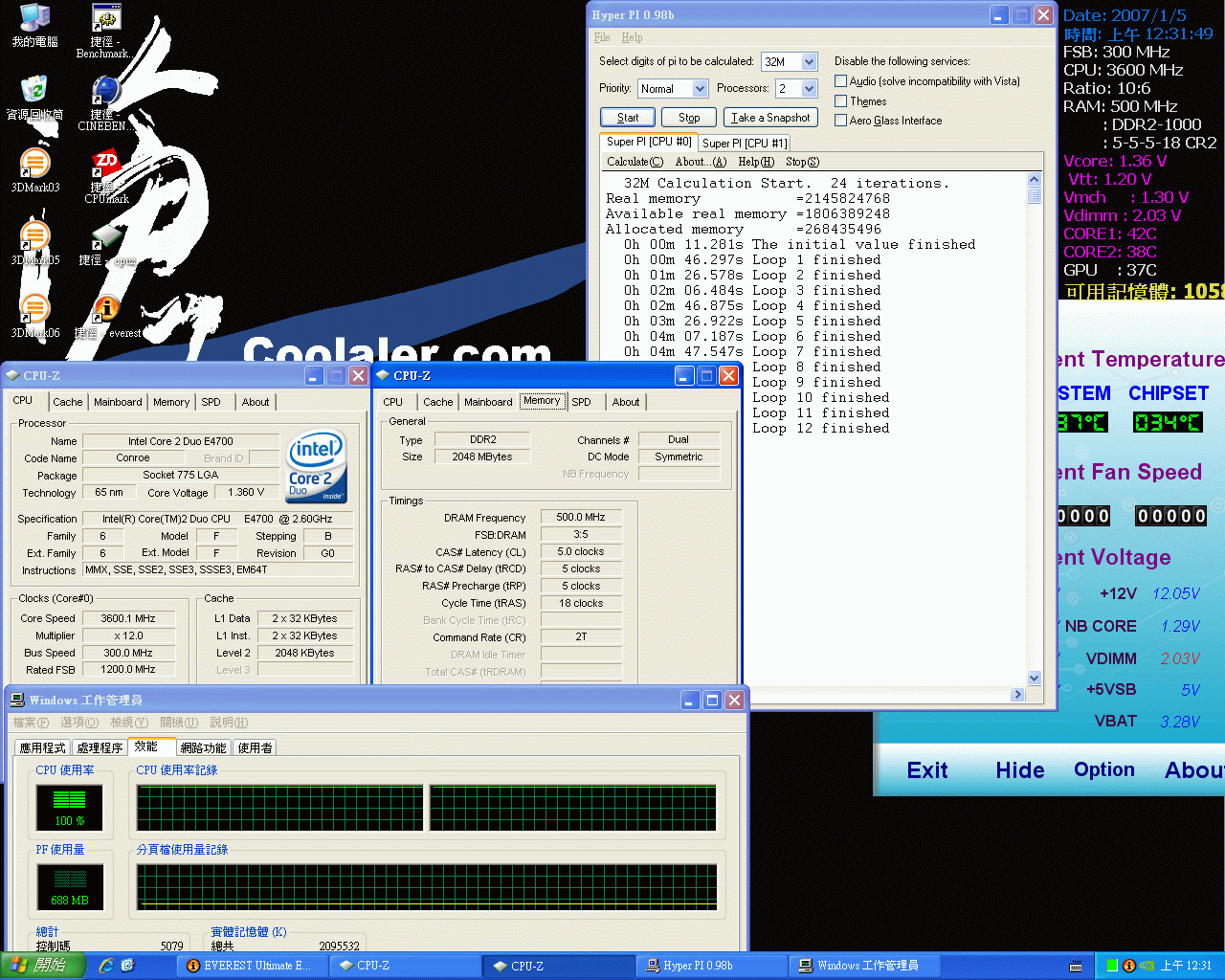Enable Aero Glass Interface checkbox
Screen dimensions: 1225x980
tap(840, 120)
